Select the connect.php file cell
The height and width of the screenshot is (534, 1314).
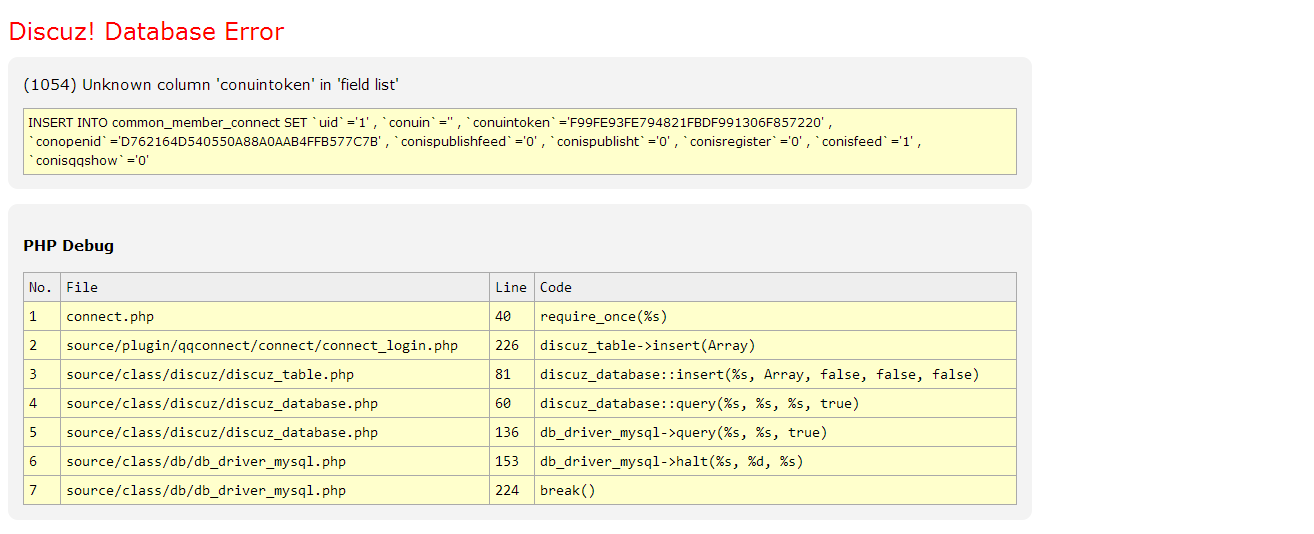[110, 316]
